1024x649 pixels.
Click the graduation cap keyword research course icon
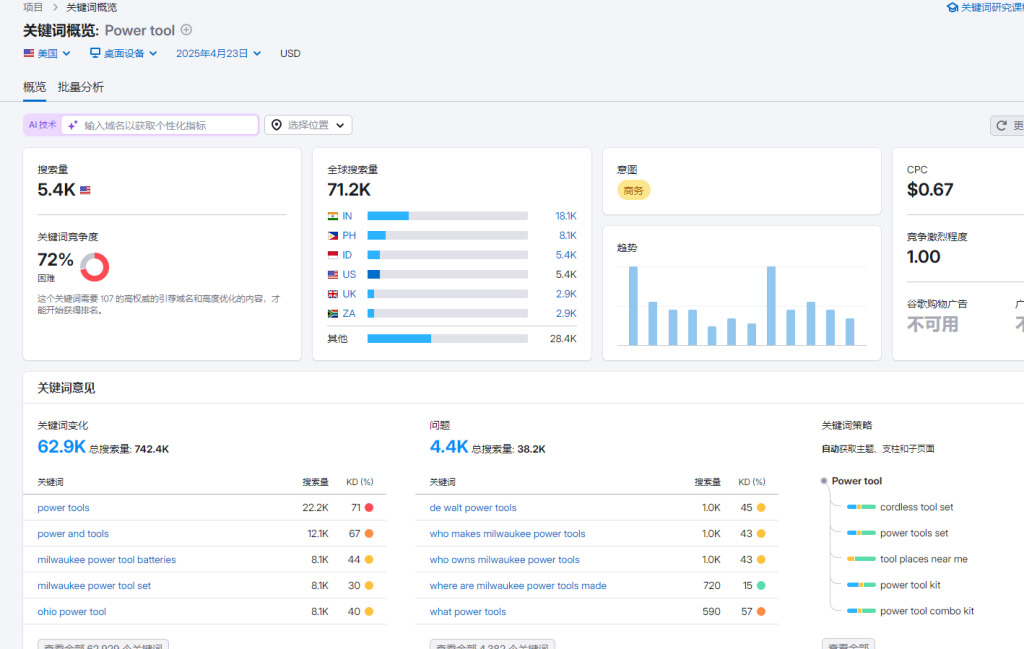[x=952, y=7]
